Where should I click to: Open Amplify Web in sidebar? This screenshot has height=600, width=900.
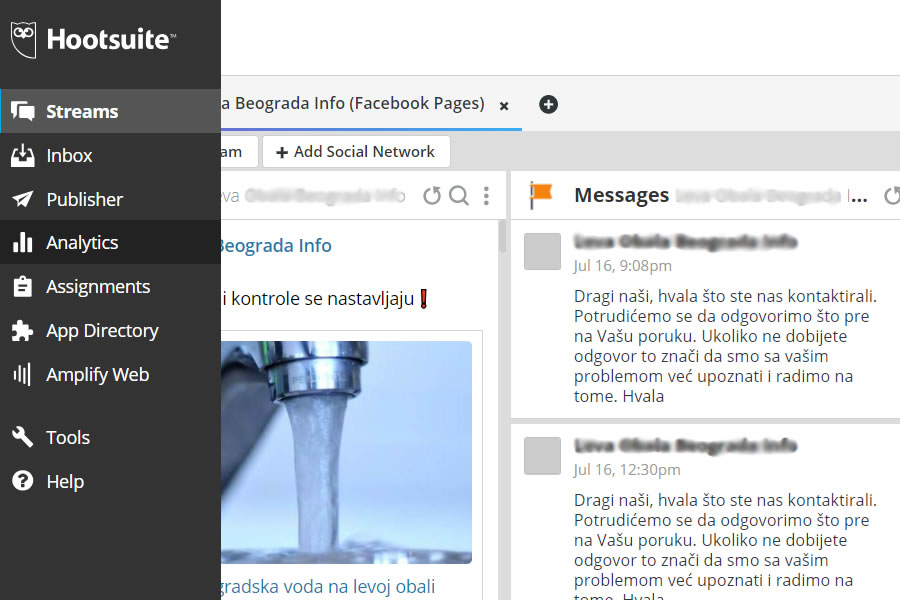coord(97,375)
